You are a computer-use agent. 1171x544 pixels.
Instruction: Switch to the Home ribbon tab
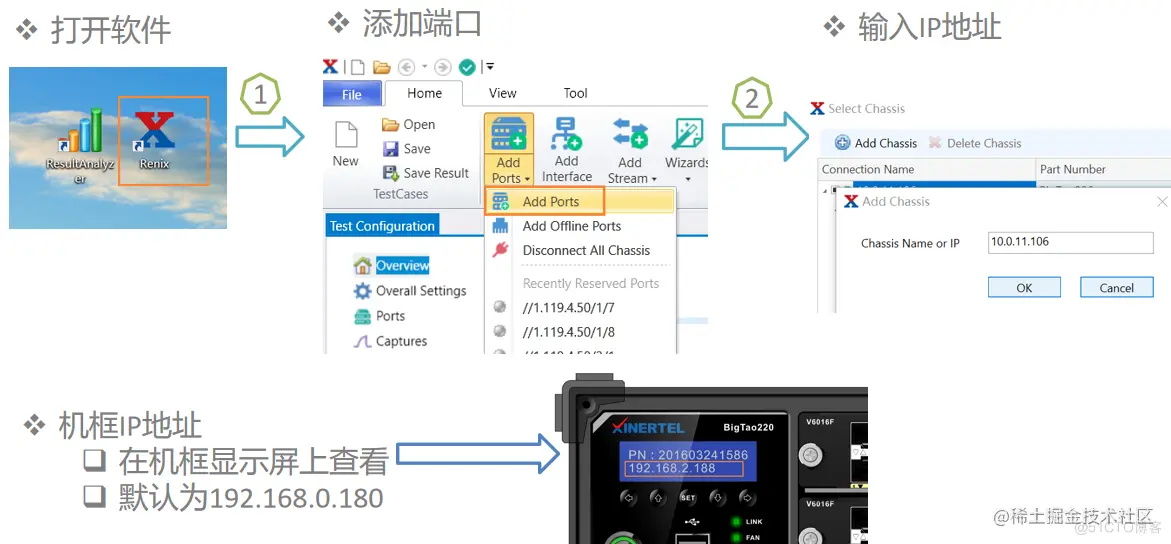point(424,93)
